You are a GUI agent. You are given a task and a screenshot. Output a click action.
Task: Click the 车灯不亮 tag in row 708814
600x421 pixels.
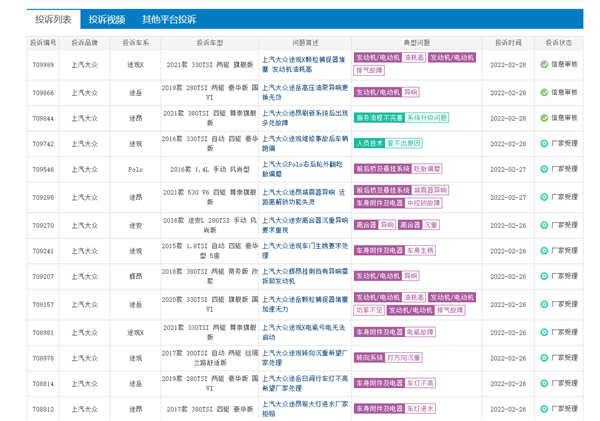click(420, 383)
